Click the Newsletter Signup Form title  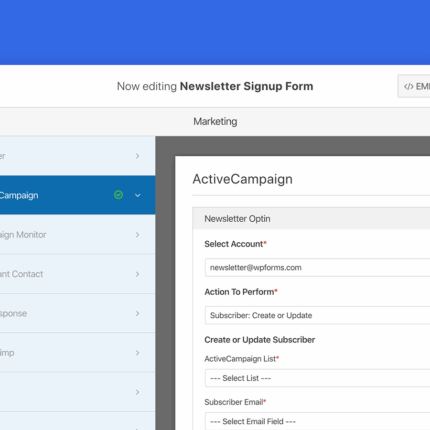[x=246, y=86]
